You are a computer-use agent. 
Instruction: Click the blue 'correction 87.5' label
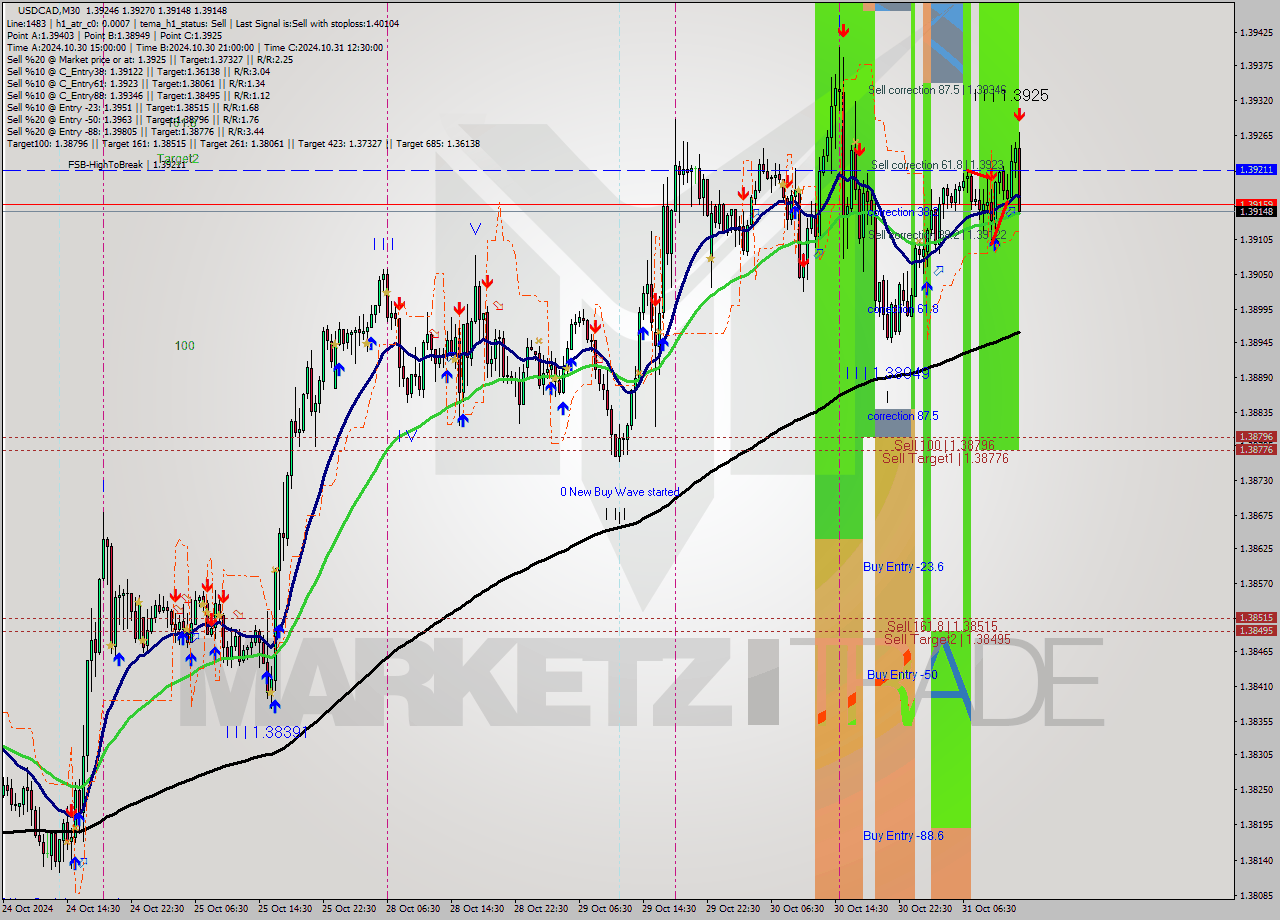[x=903, y=416]
